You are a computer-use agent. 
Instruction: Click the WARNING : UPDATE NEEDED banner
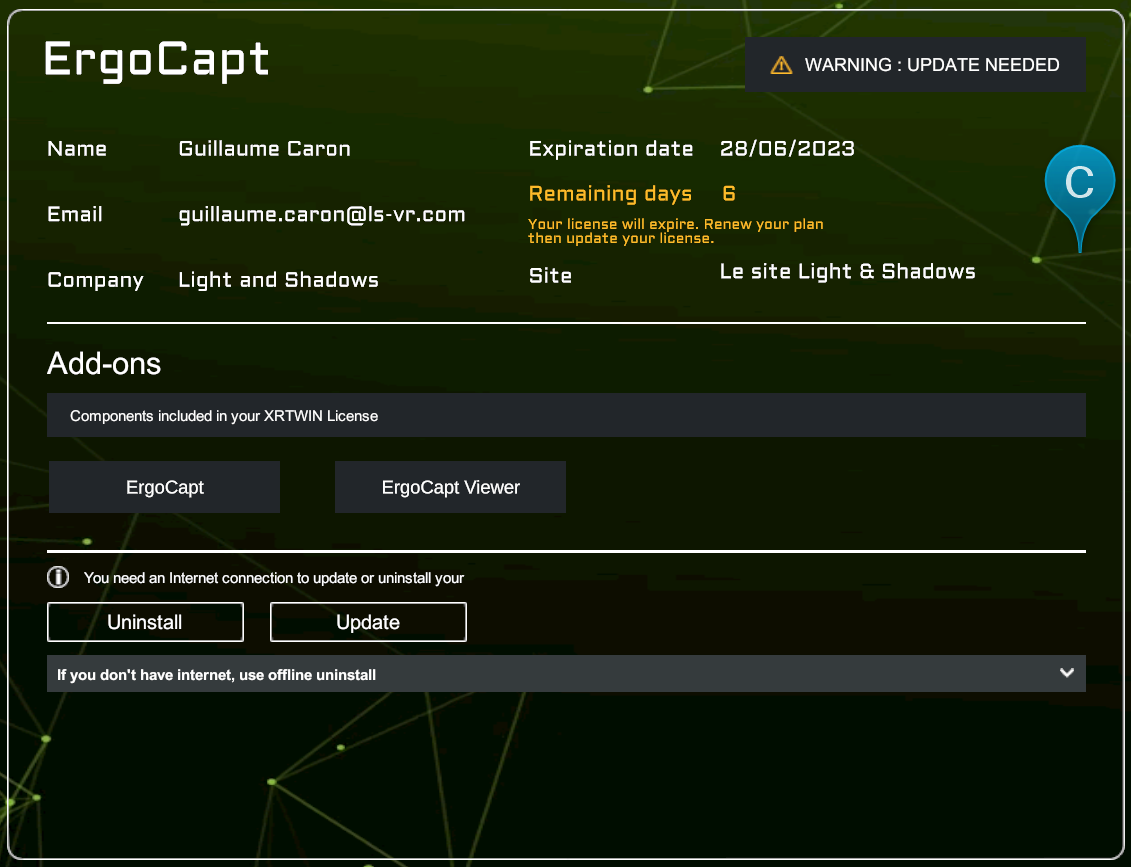click(x=915, y=65)
